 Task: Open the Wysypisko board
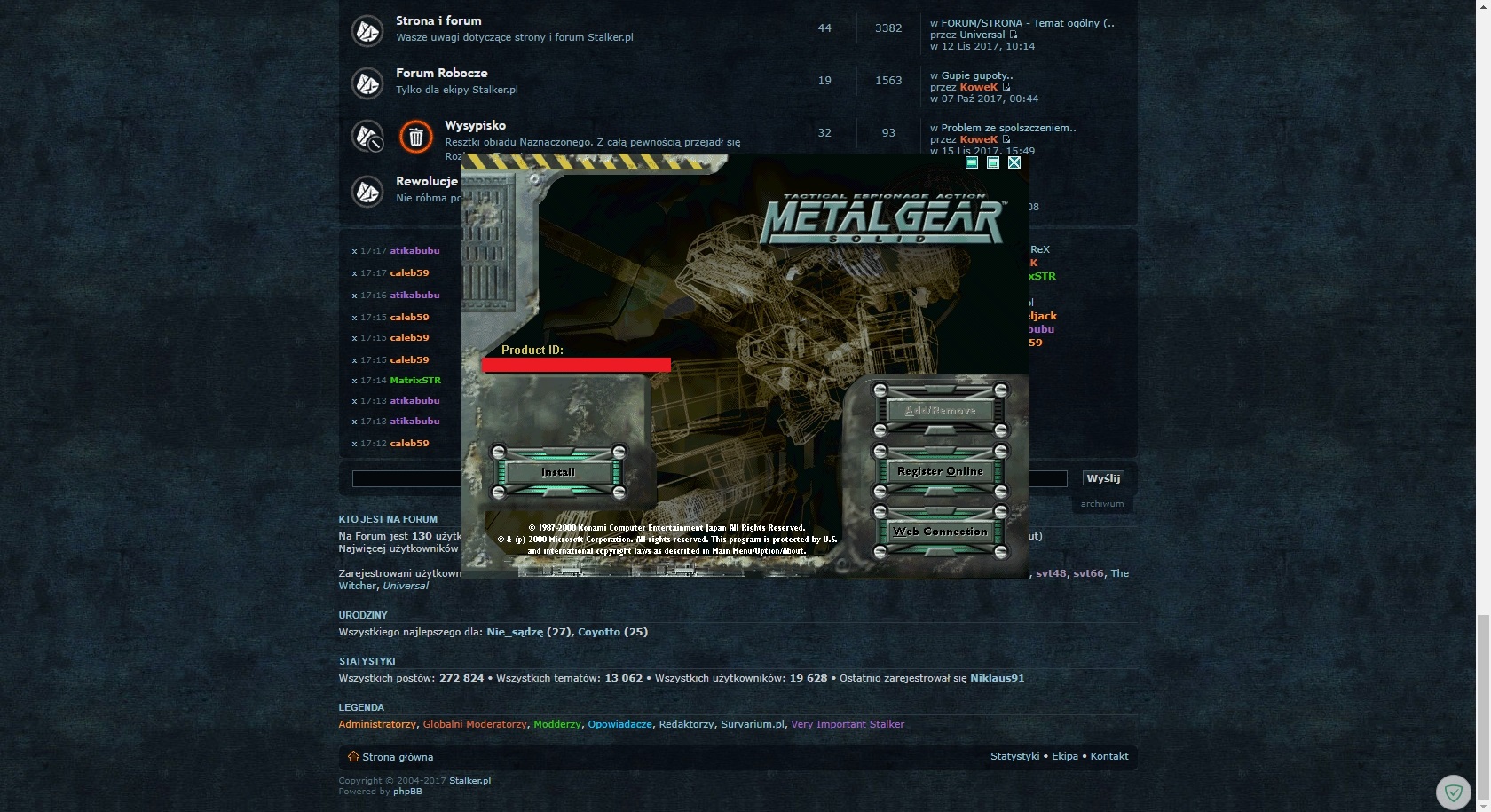tap(475, 125)
